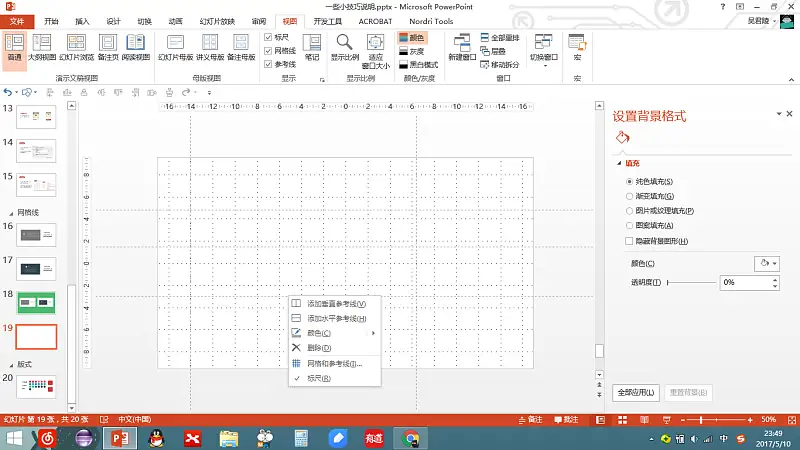Choose Add Horizontal Guide (添加水平参考线)
The height and width of the screenshot is (450, 800).
click(334, 318)
